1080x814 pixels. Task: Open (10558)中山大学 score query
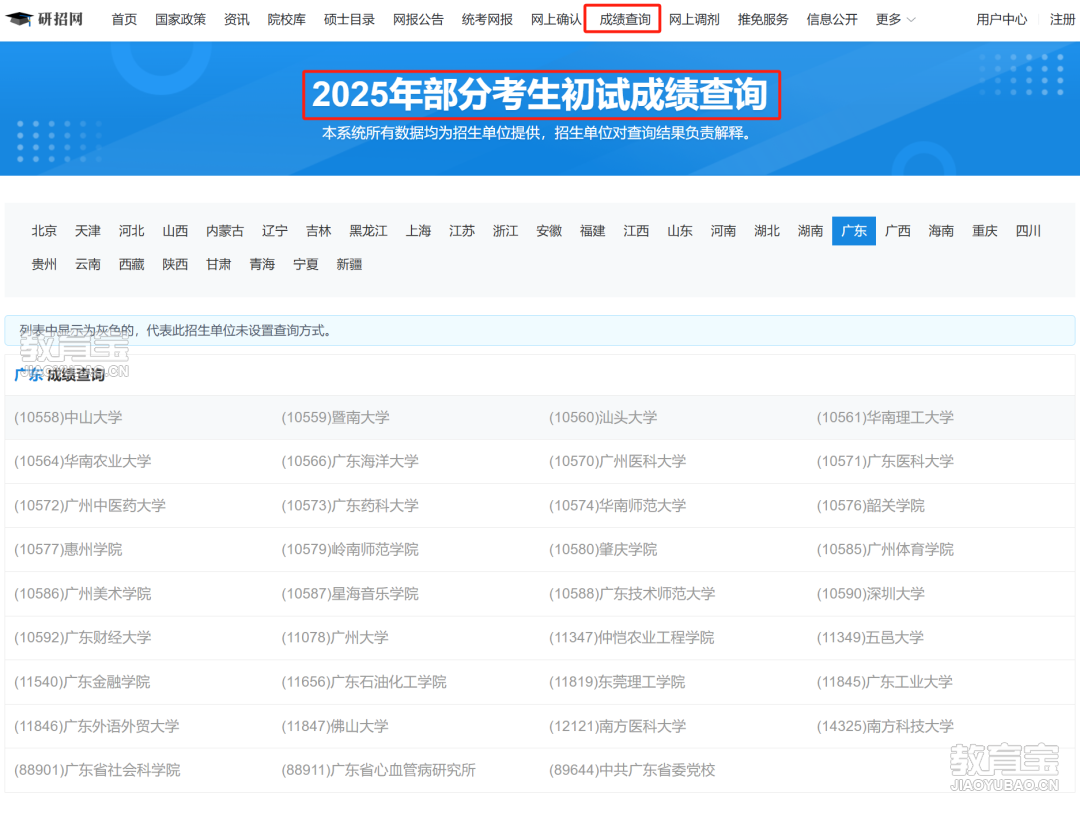[x=68, y=417]
